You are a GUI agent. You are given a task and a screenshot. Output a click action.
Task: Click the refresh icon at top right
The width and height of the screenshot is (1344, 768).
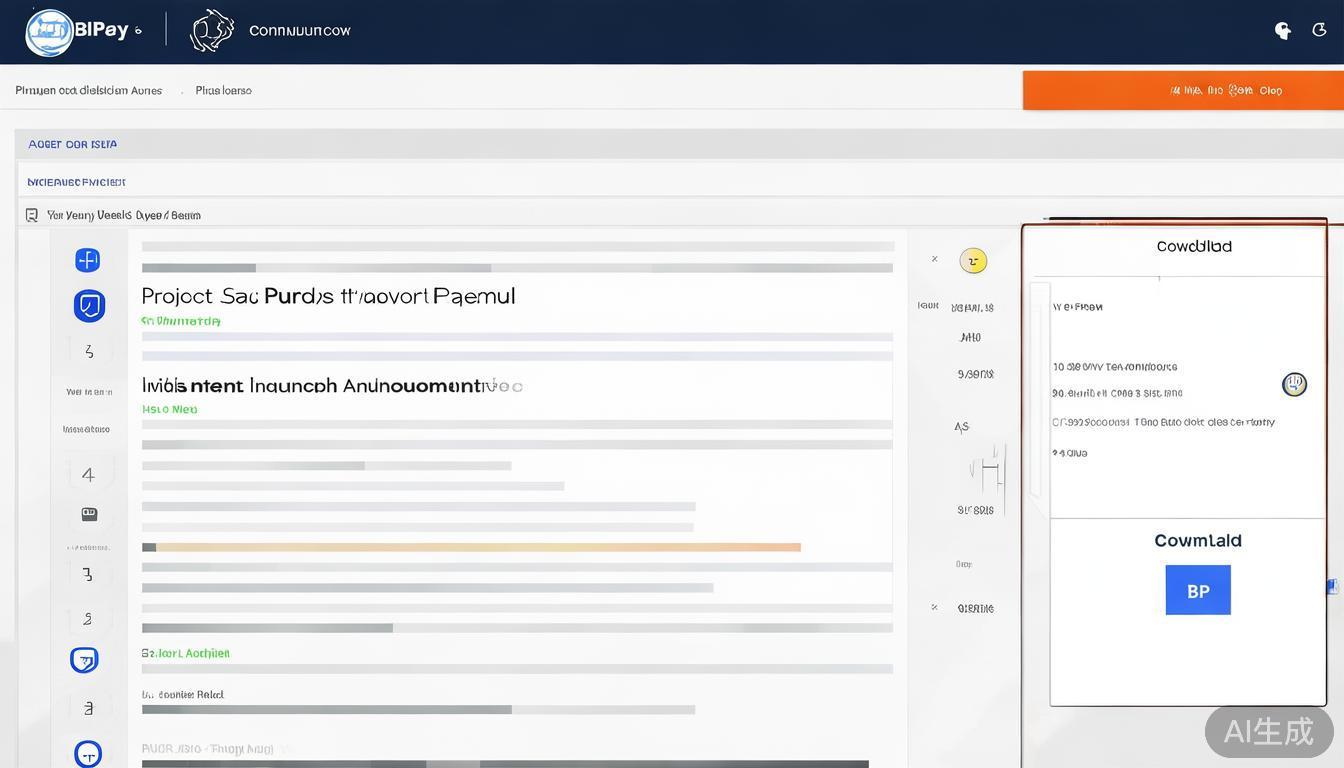(1319, 30)
